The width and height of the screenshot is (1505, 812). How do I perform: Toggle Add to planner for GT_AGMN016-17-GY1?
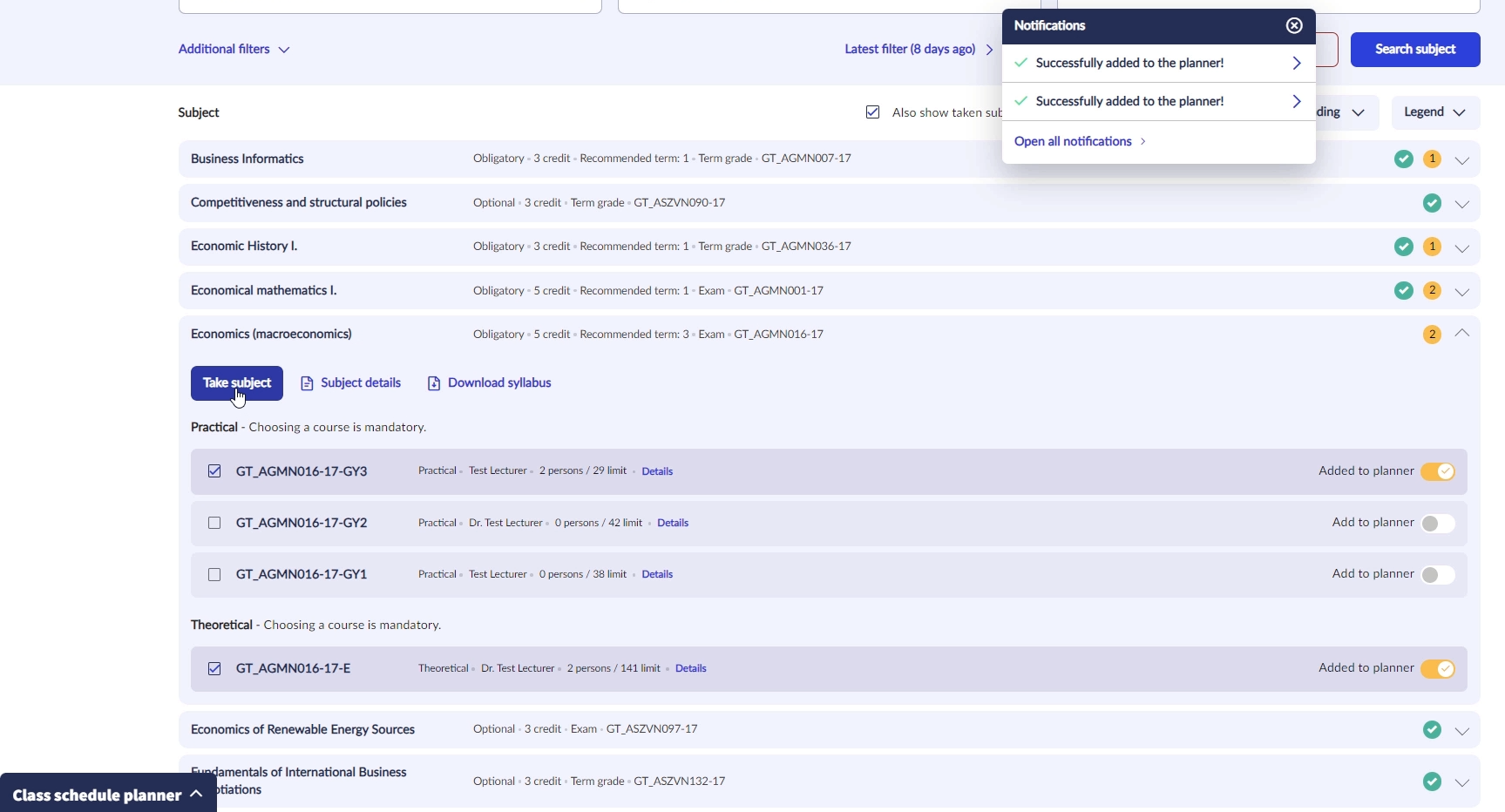point(1437,575)
